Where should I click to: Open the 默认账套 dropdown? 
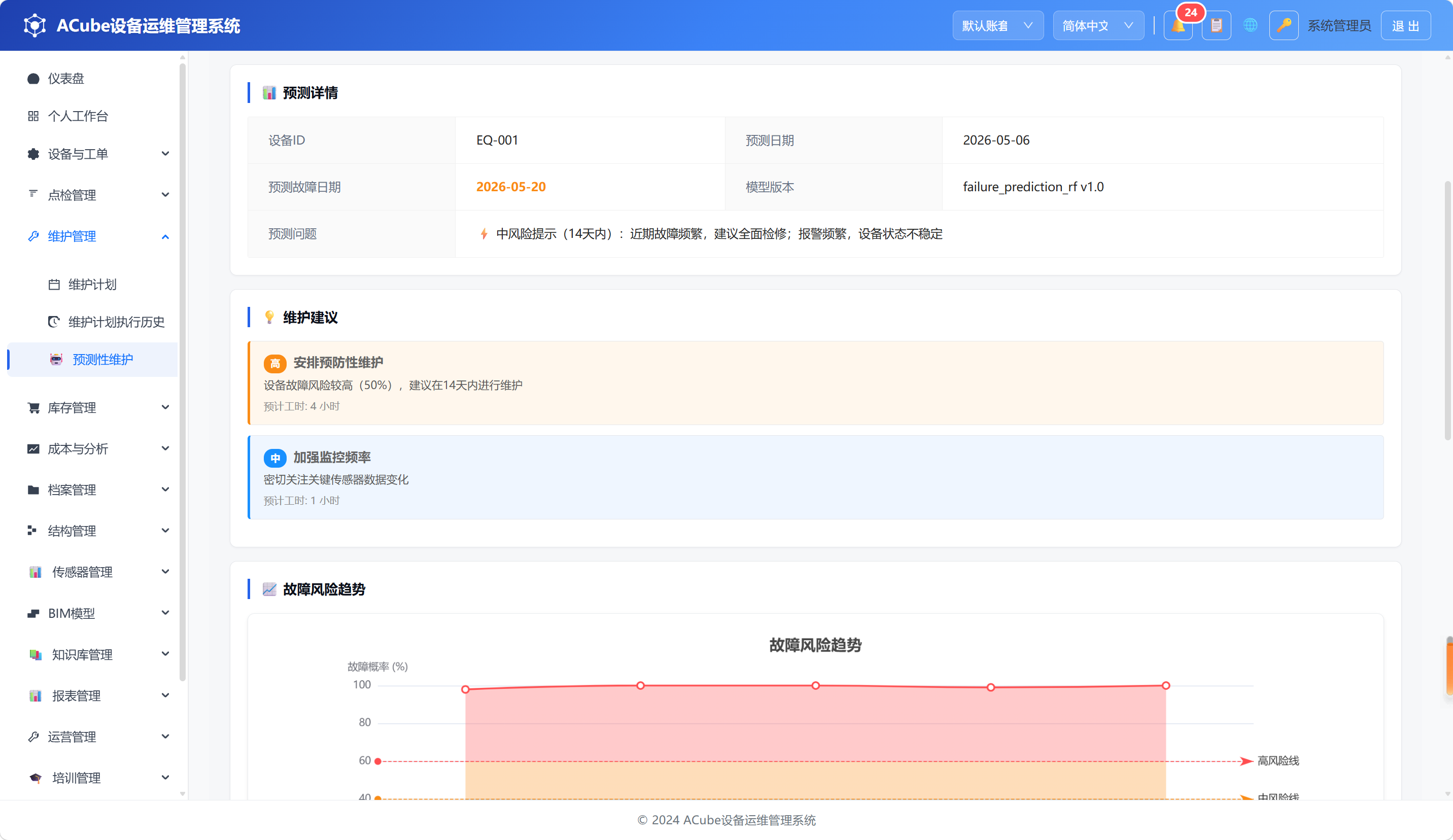coord(997,26)
